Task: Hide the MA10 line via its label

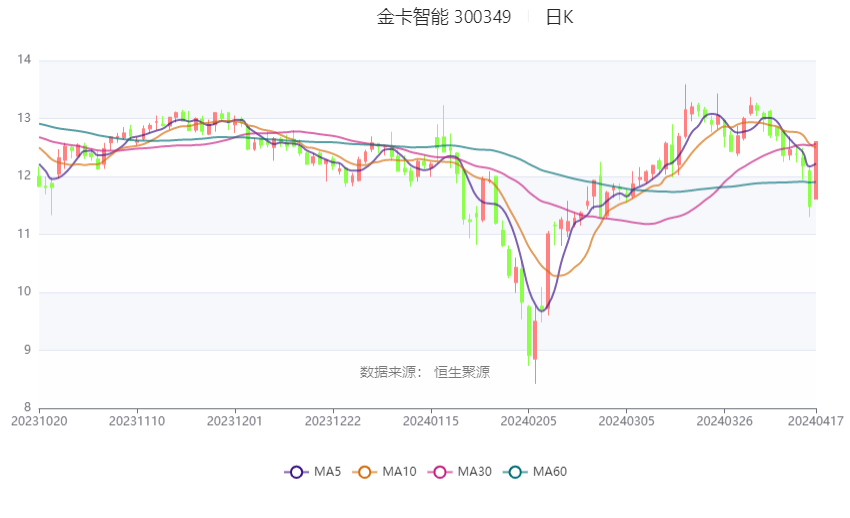Action: (400, 471)
